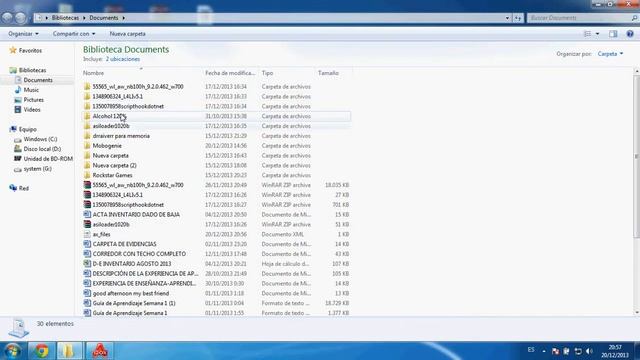Screen dimensions: 640x360
Task: Click the refresh button beside address bar
Action: tap(518, 18)
